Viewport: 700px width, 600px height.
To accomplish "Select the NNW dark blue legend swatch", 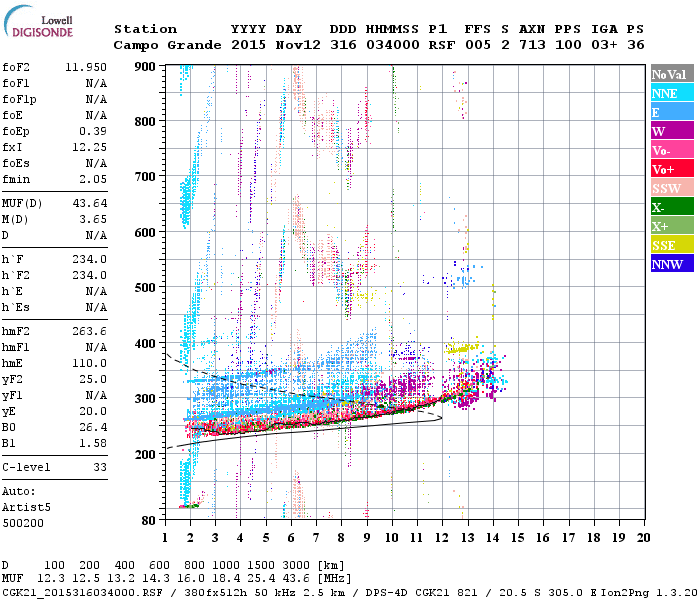I will [x=672, y=264].
